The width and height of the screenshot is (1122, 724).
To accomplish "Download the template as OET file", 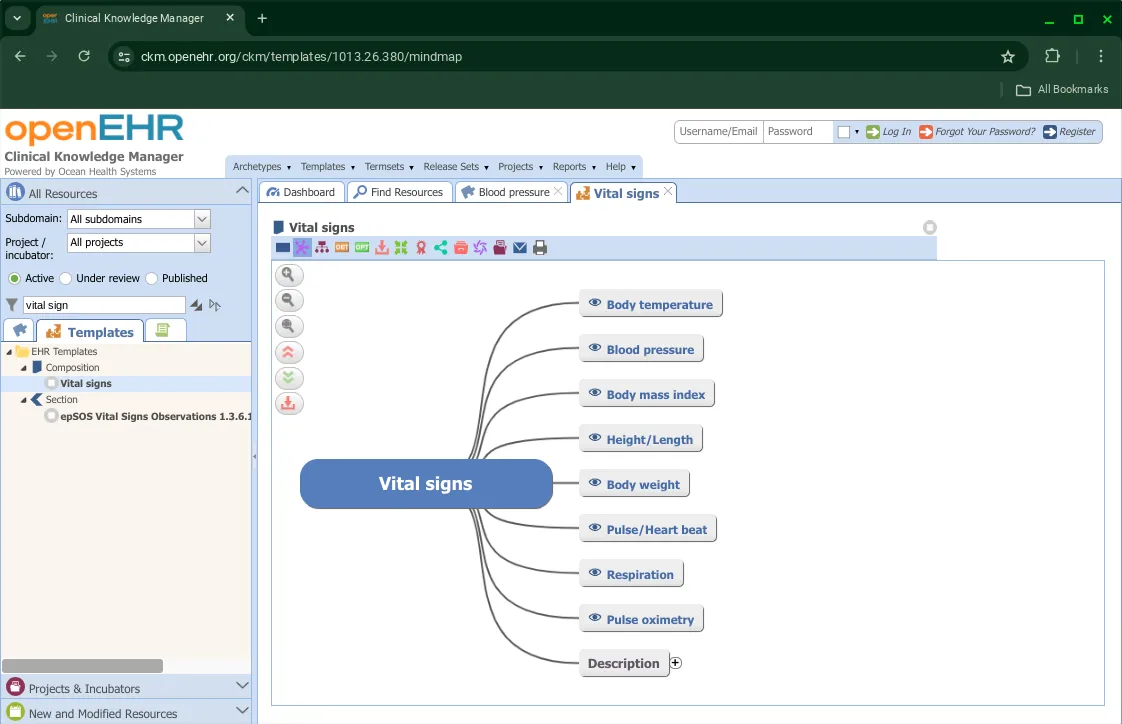I will coord(341,247).
